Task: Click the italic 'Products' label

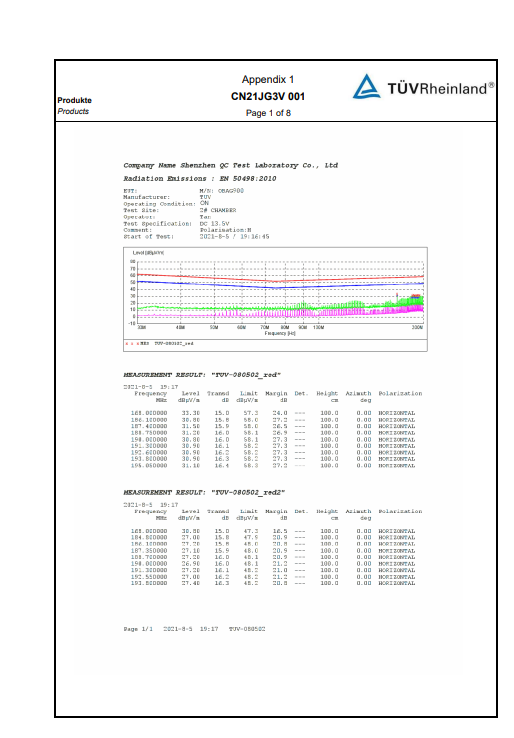Action: pyautogui.click(x=73, y=111)
